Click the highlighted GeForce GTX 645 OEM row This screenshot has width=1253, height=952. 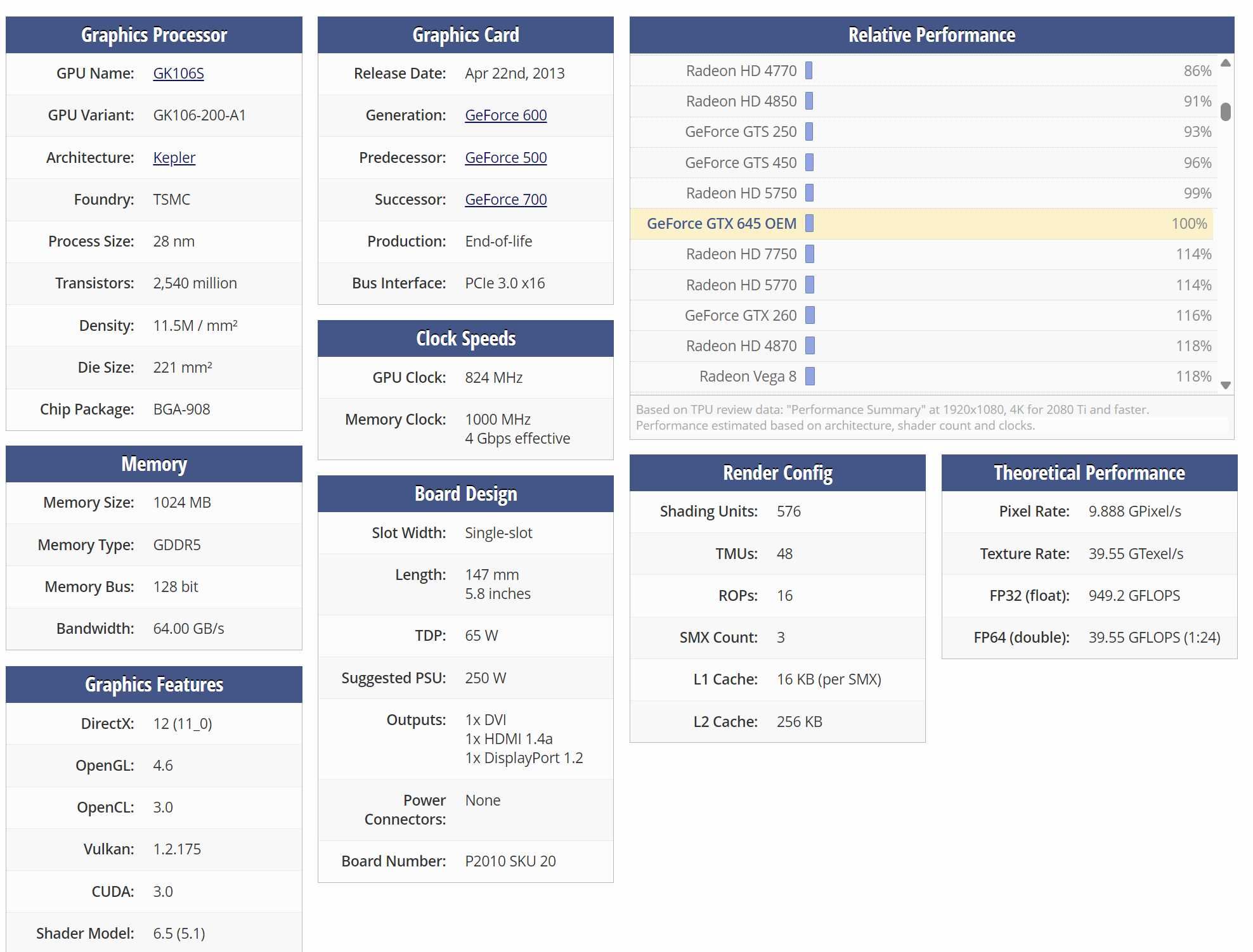922,224
